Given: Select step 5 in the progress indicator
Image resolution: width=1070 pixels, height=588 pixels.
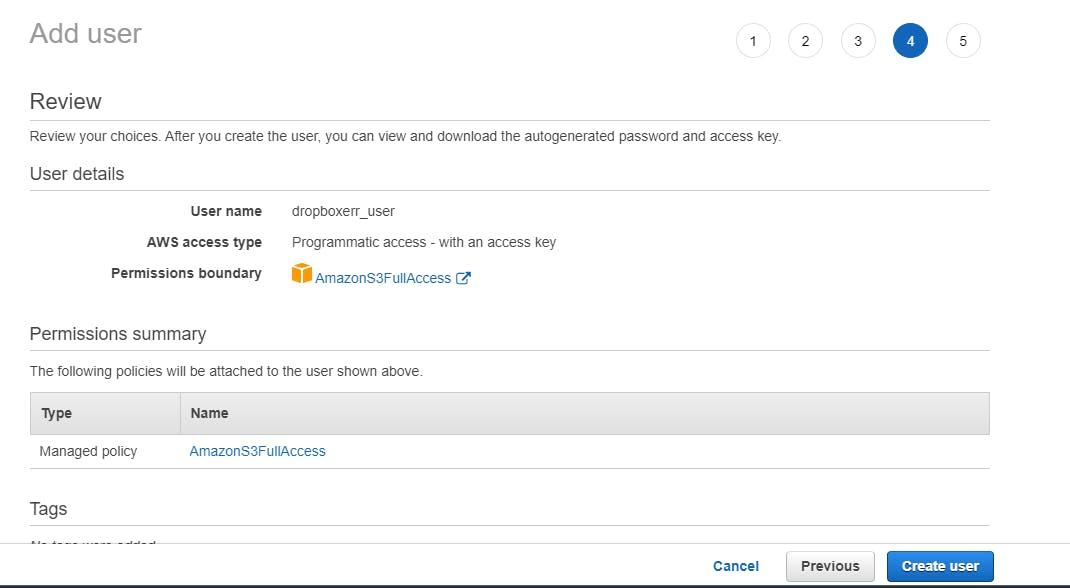Looking at the screenshot, I should click(963, 41).
